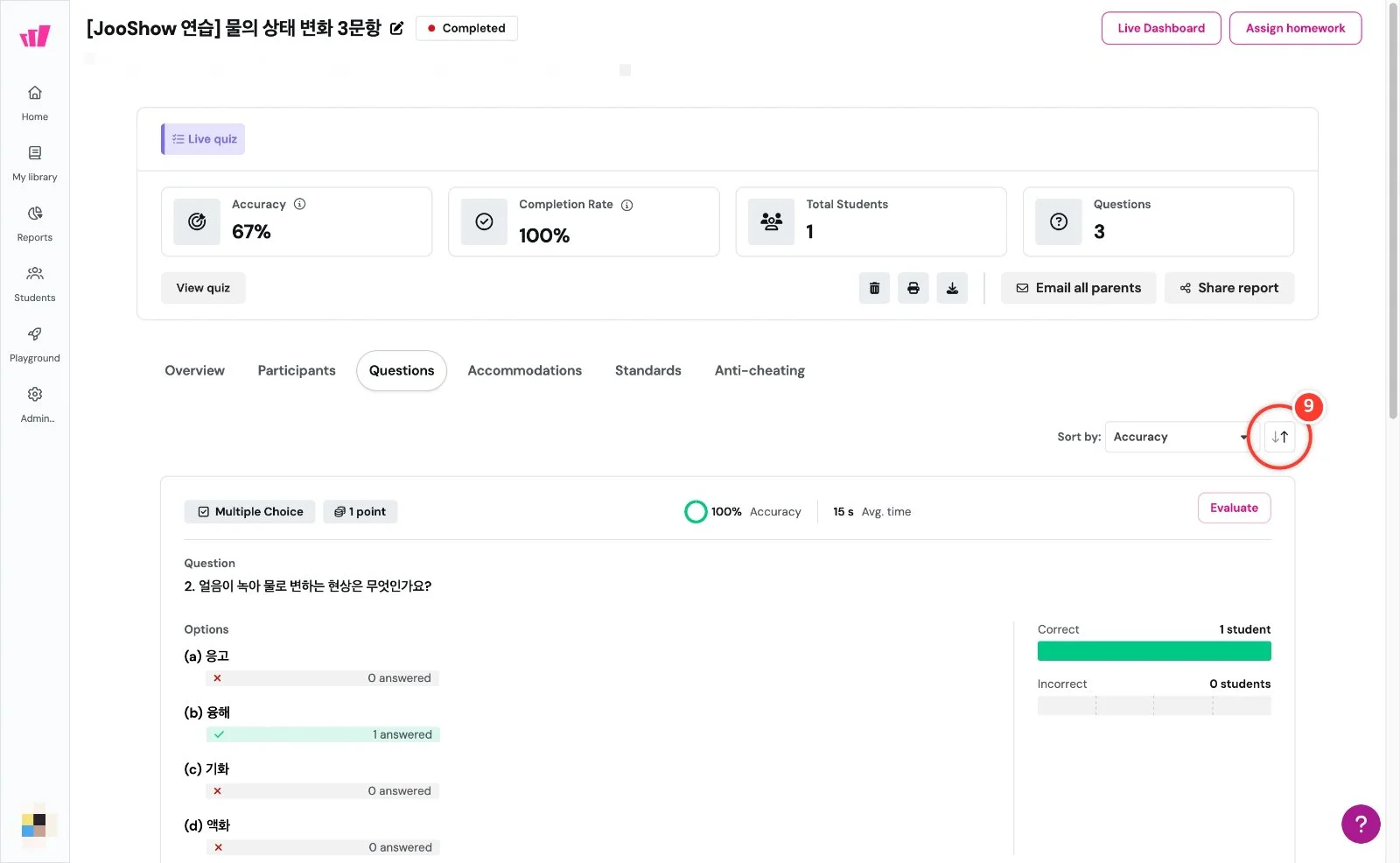The image size is (1400, 863).
Task: Open Students in the sidebar
Action: (35, 284)
